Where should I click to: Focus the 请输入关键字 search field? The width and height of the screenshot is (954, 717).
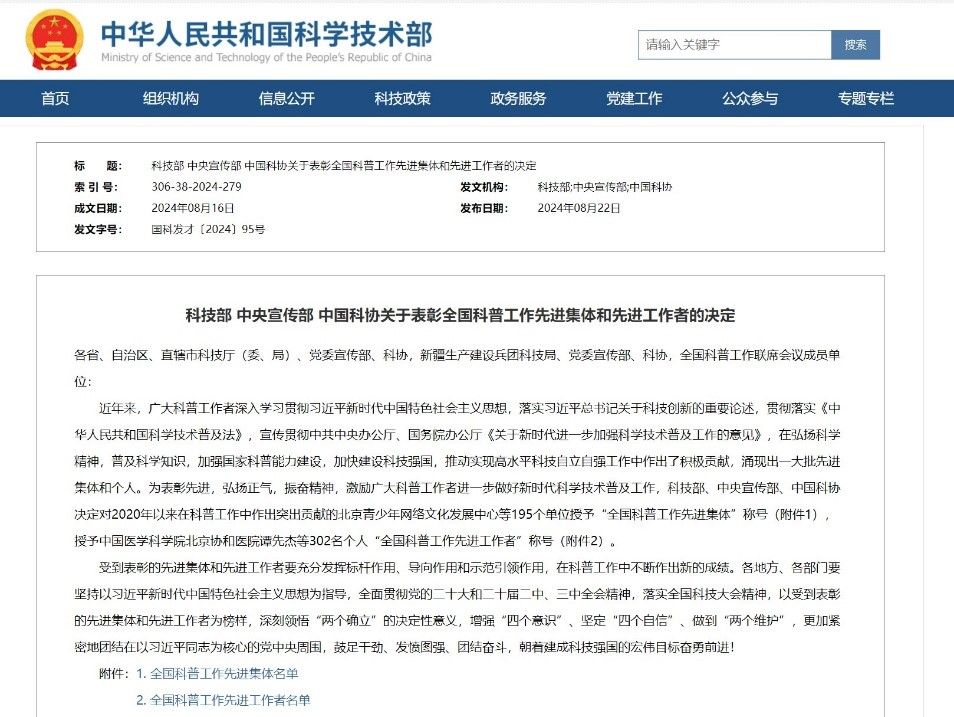pyautogui.click(x=734, y=45)
